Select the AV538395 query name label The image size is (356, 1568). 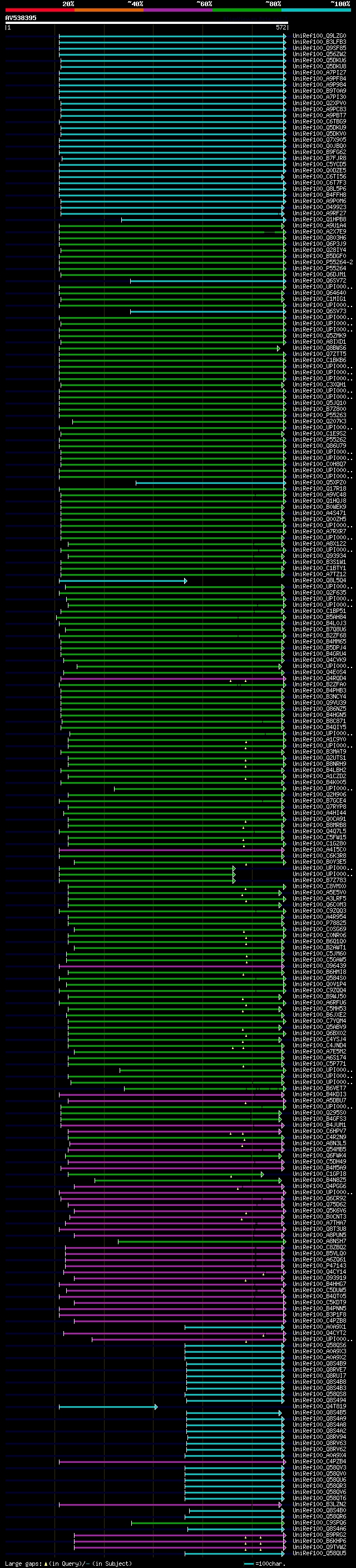(x=21, y=18)
